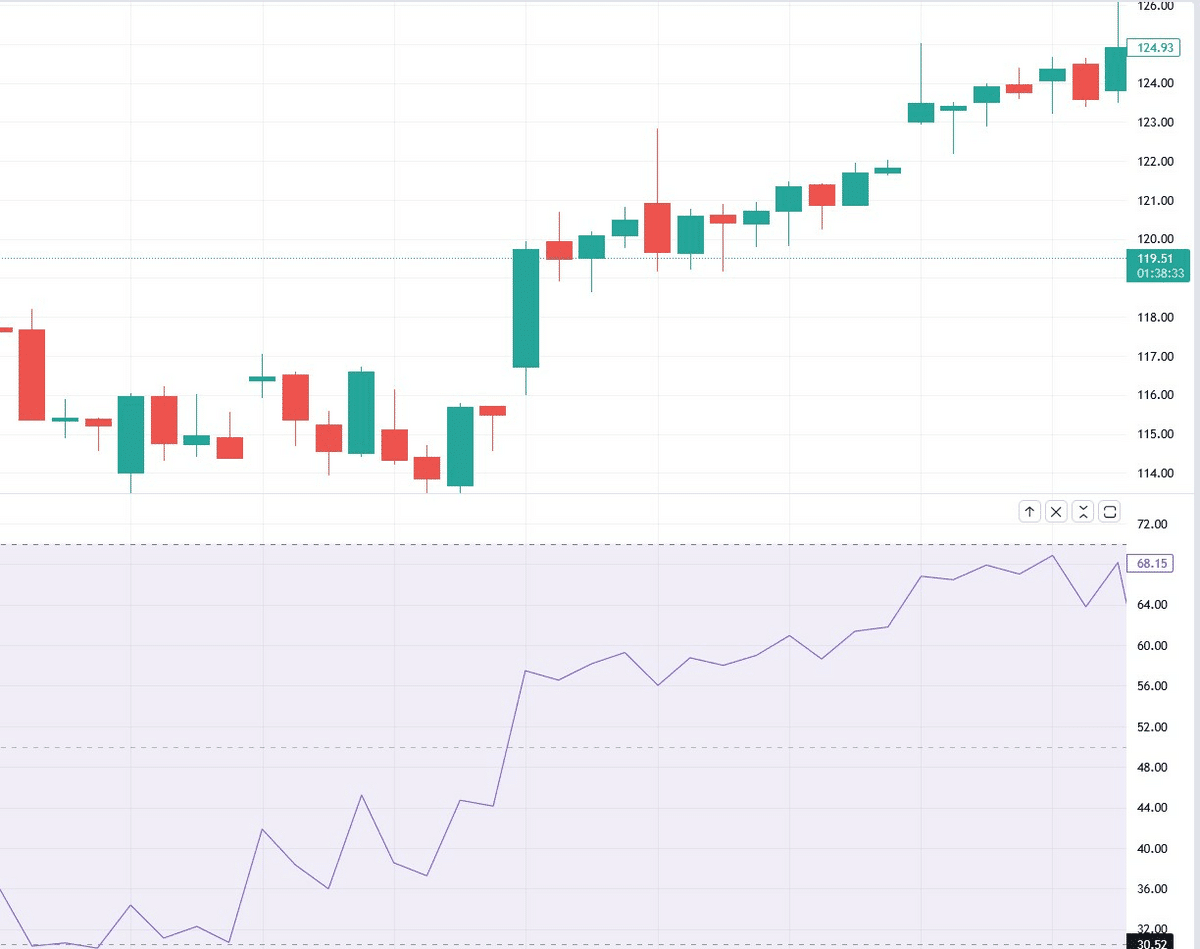The image size is (1200, 949).
Task: Select the large red candle at the far left
Action: 32,374
